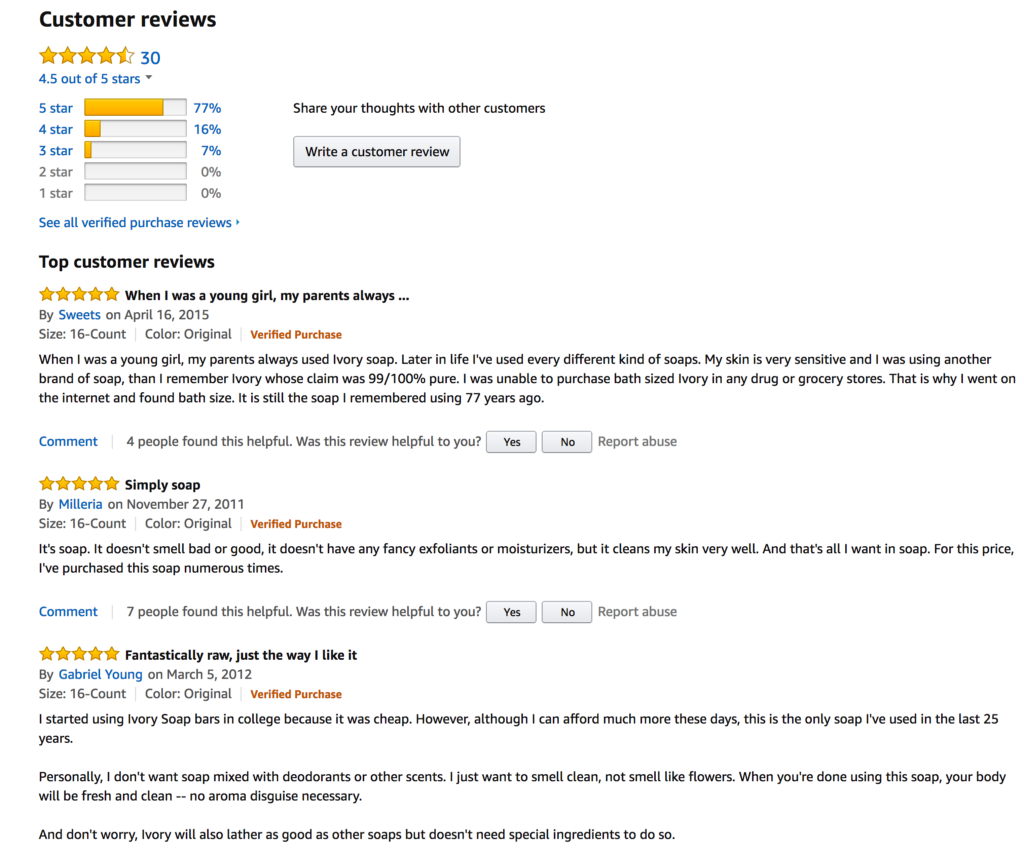Open the total 30 reviews count link

coord(150,58)
